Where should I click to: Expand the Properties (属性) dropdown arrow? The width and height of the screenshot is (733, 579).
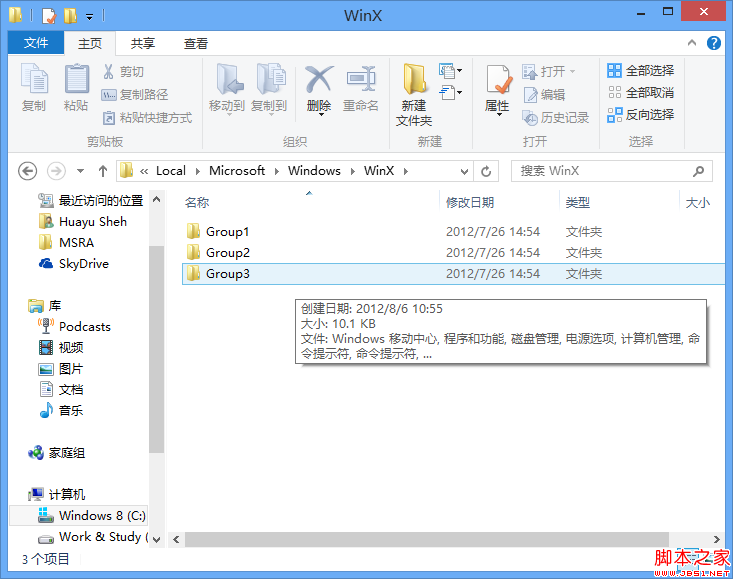(x=499, y=114)
